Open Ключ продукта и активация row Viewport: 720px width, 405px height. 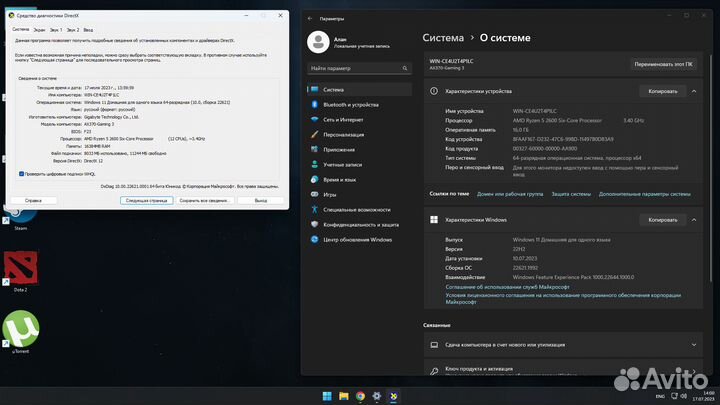[x=563, y=369]
